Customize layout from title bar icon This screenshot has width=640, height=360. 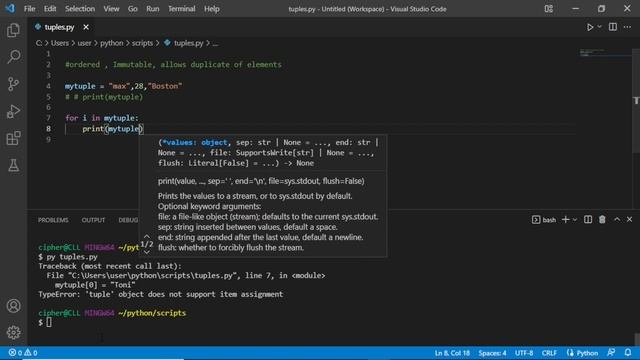click(x=549, y=9)
